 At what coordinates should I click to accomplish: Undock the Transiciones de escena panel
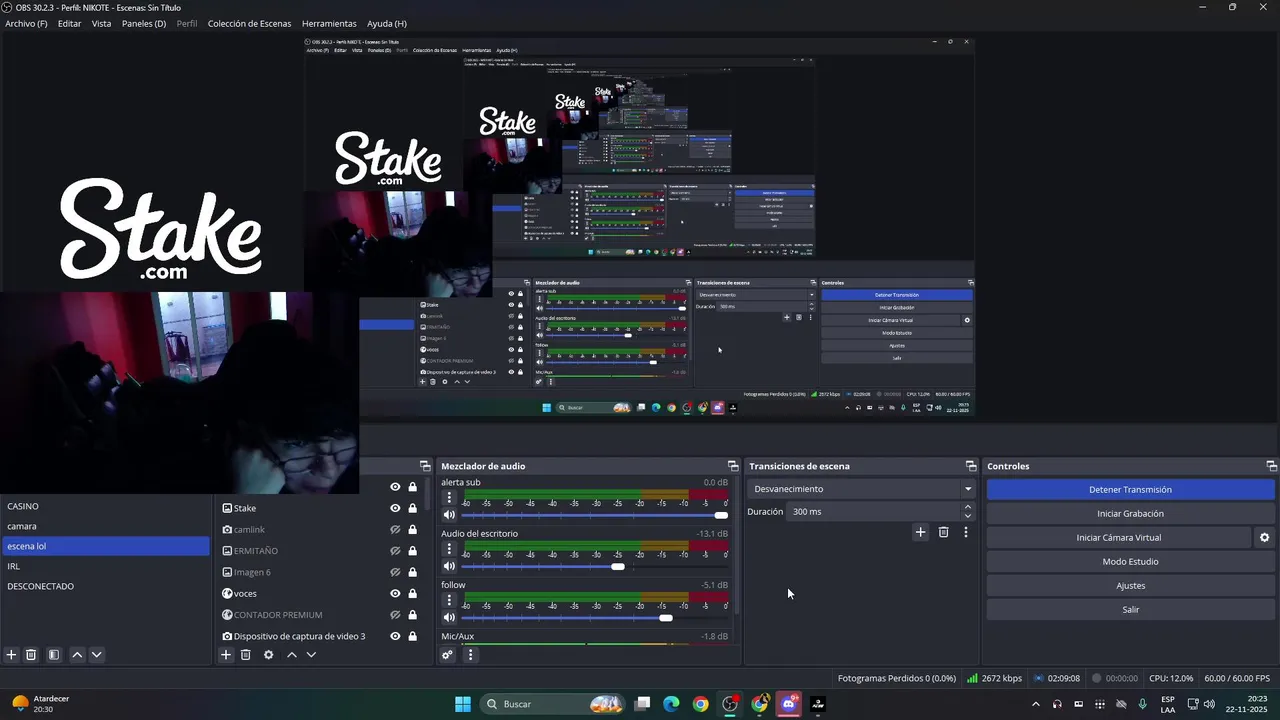tap(970, 466)
